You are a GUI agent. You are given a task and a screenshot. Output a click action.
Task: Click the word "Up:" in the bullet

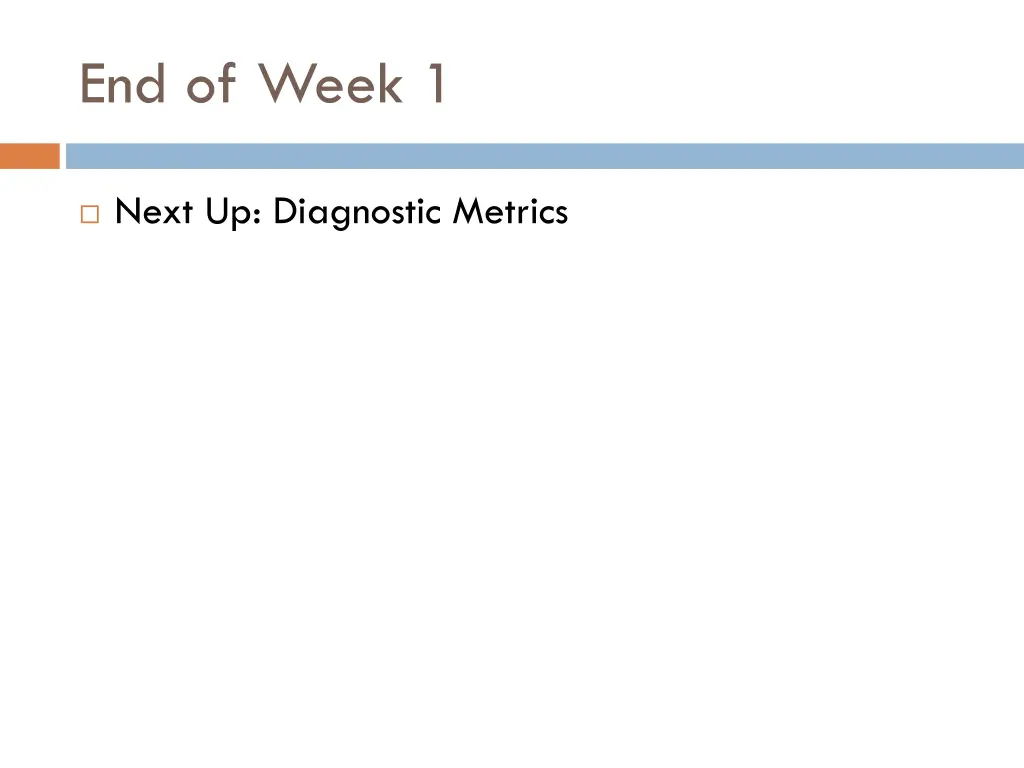tap(232, 212)
